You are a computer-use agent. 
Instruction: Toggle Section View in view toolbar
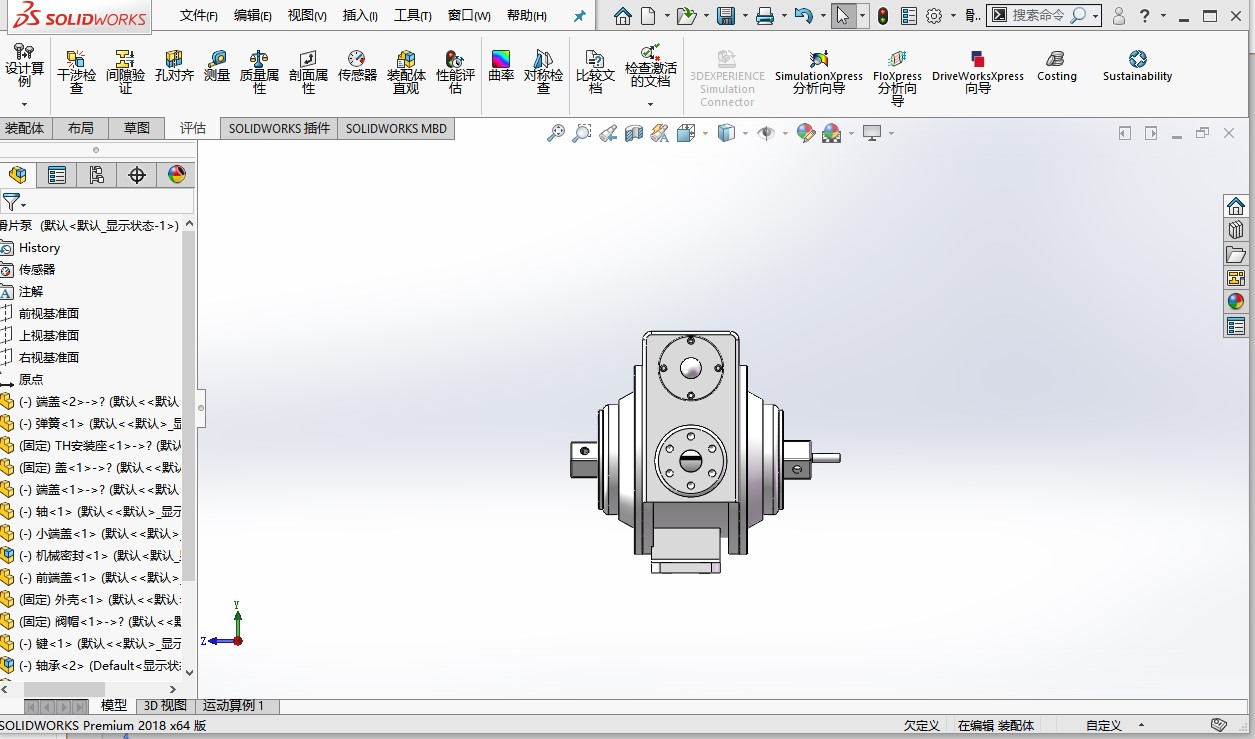[633, 133]
